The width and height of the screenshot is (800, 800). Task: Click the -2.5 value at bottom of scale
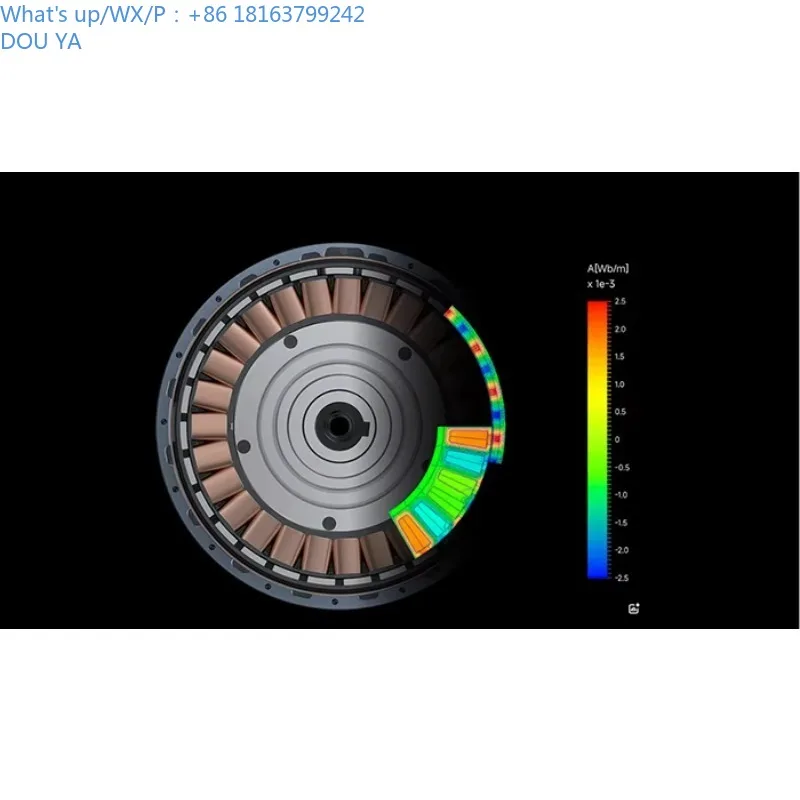tap(621, 578)
